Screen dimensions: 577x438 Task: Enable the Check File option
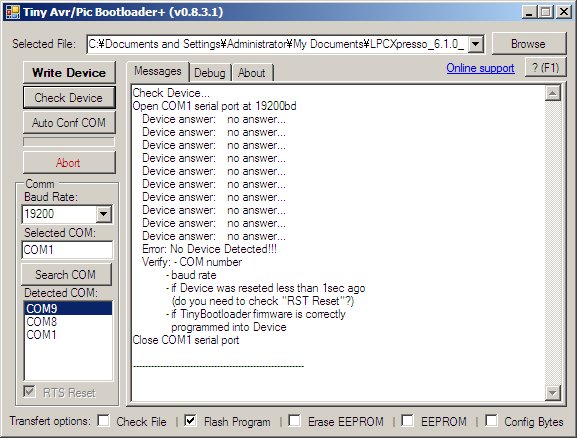[x=104, y=421]
